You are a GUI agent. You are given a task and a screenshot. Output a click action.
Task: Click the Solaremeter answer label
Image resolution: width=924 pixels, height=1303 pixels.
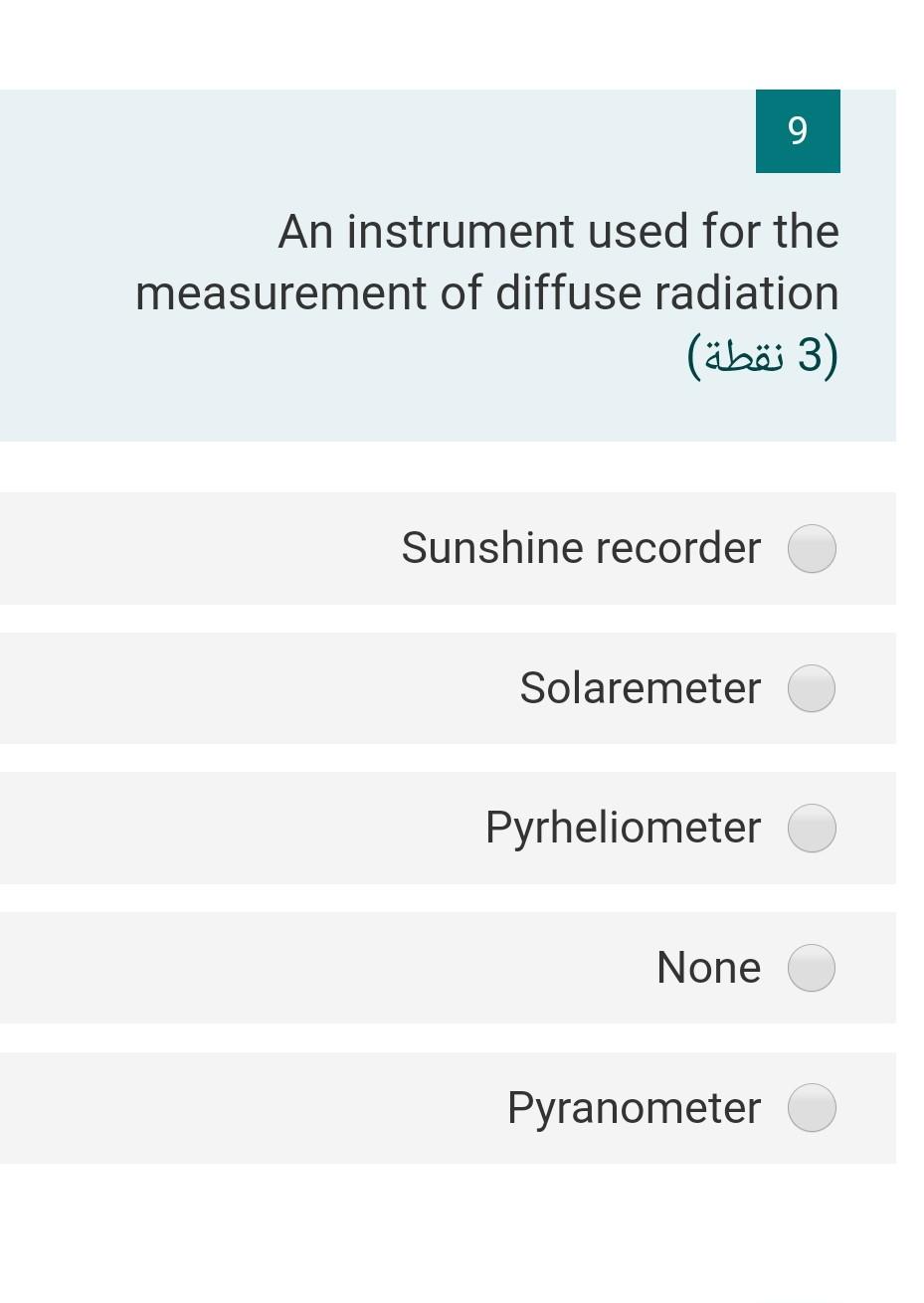(640, 687)
